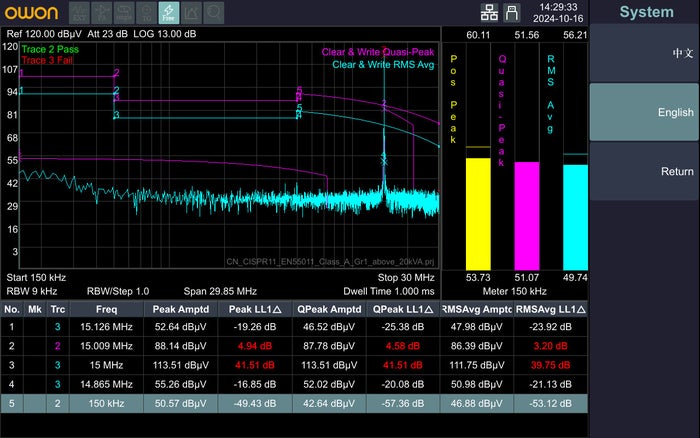700x438 pixels.
Task: Click the LOG 13.00 dB scale setting
Action: click(165, 34)
